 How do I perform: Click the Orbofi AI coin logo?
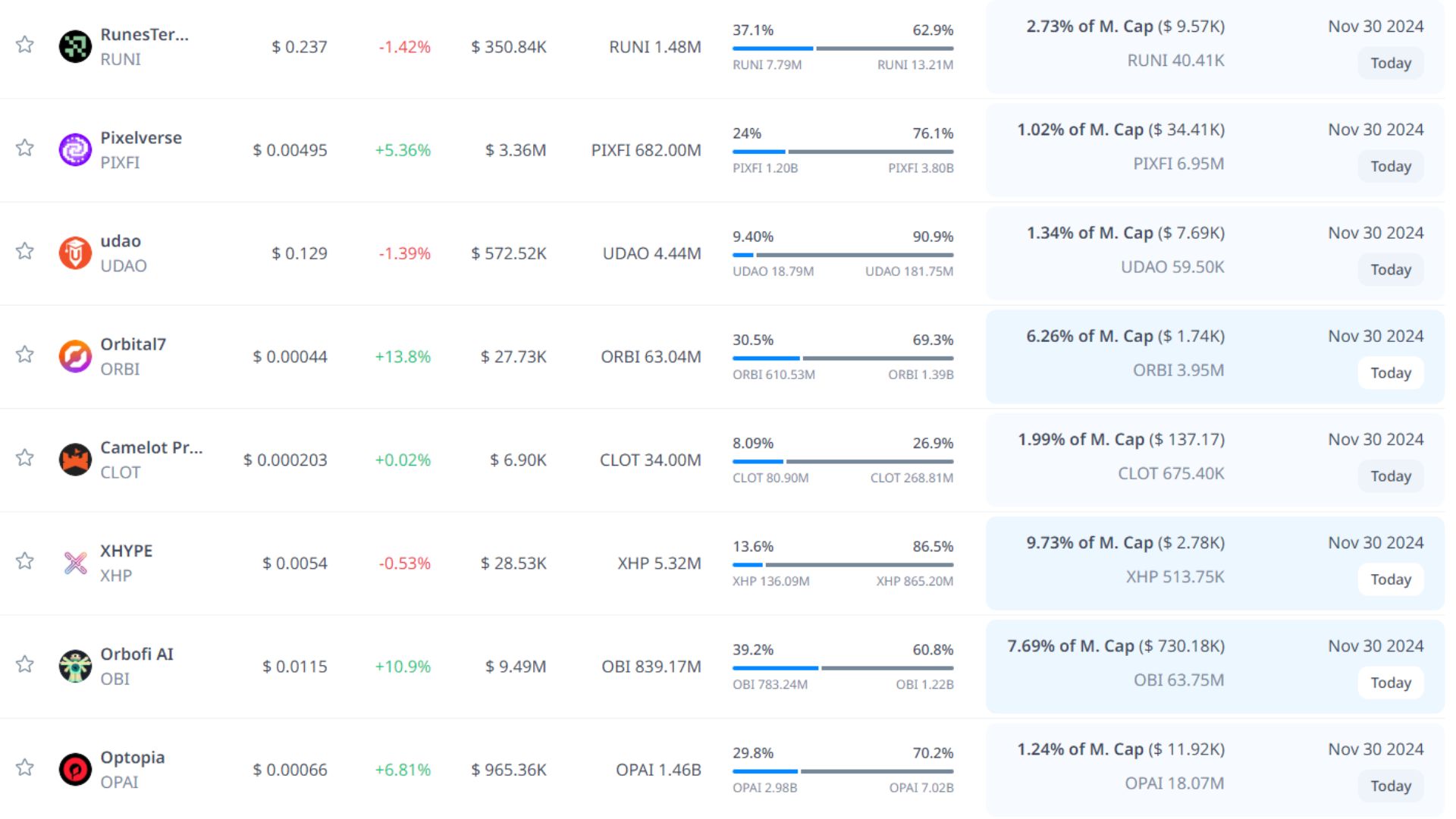[75, 666]
